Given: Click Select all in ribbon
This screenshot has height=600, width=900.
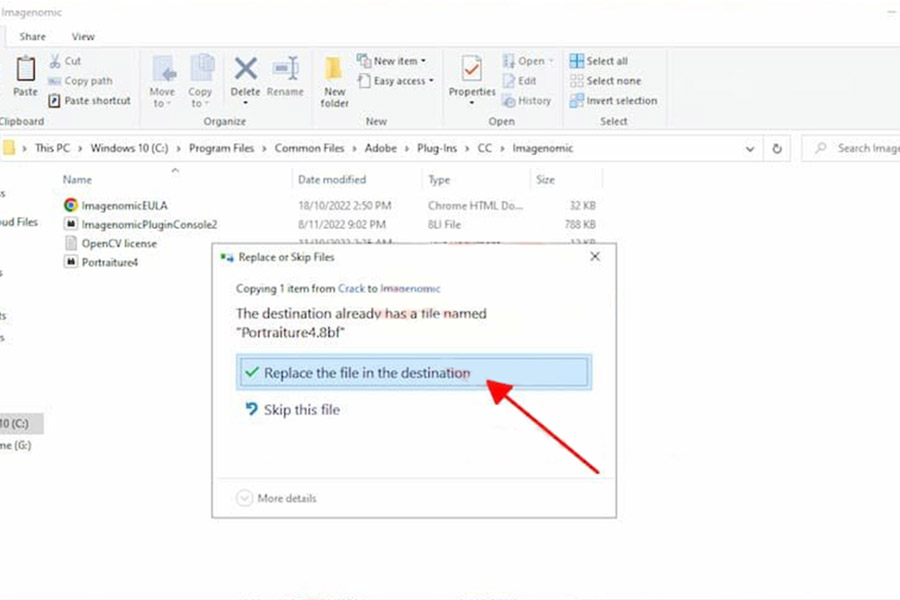Looking at the screenshot, I should [x=599, y=61].
